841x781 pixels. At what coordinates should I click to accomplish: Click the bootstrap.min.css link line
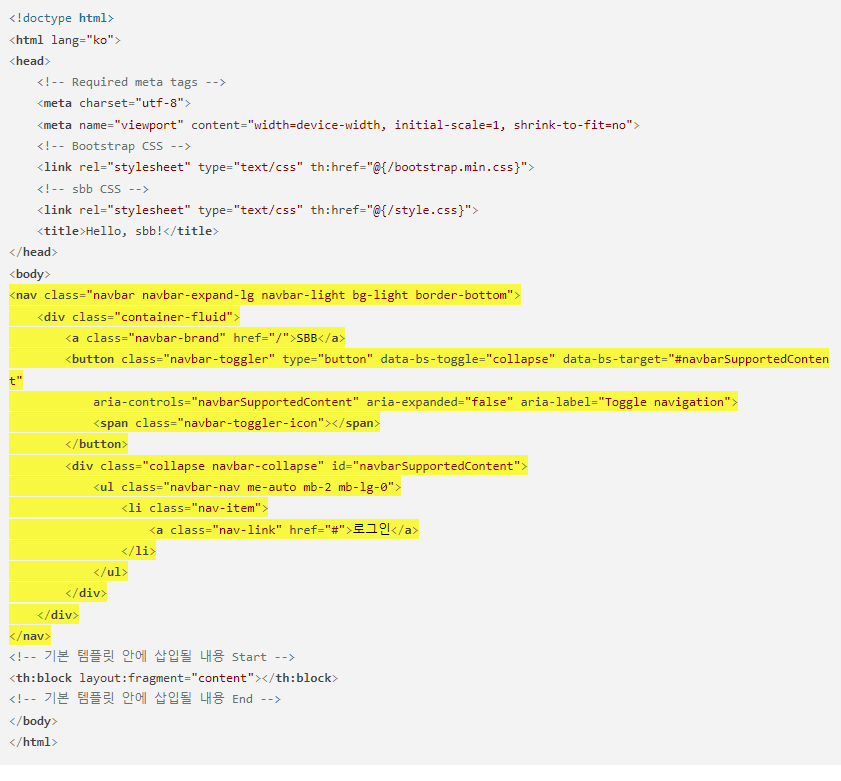tap(286, 167)
